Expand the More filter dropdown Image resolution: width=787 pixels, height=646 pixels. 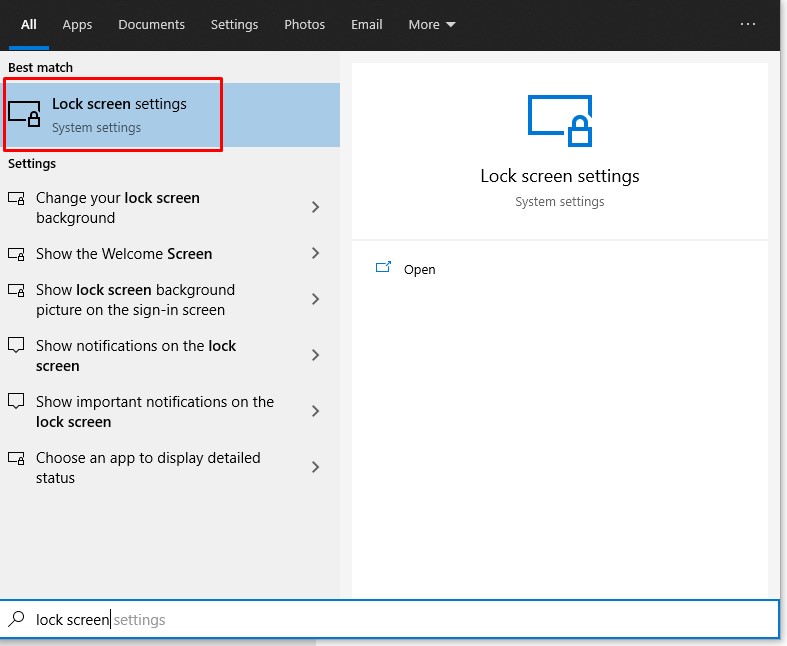click(432, 24)
